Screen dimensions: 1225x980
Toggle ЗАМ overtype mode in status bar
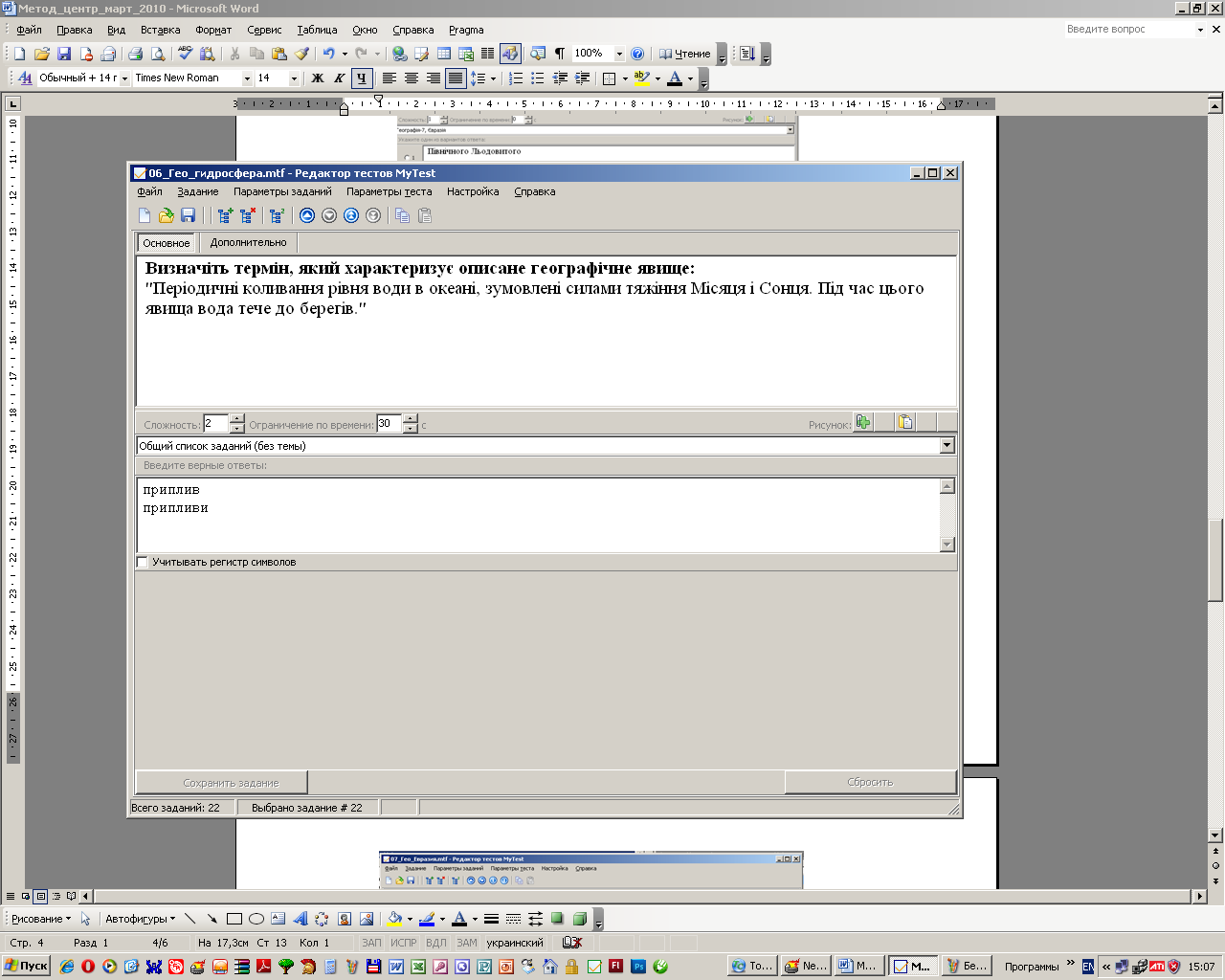tap(467, 943)
